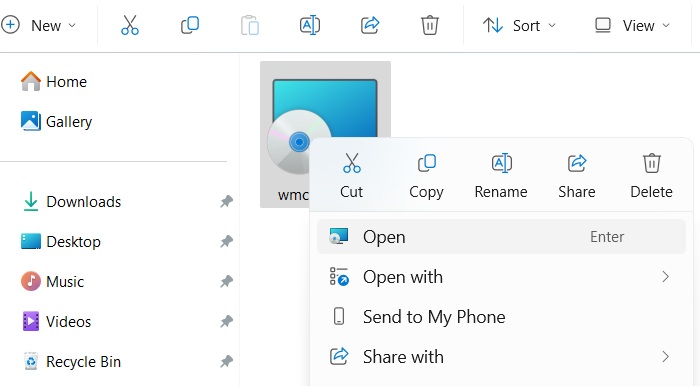Choose Delete in the context menu
Image resolution: width=700 pixels, height=386 pixels.
tap(651, 175)
